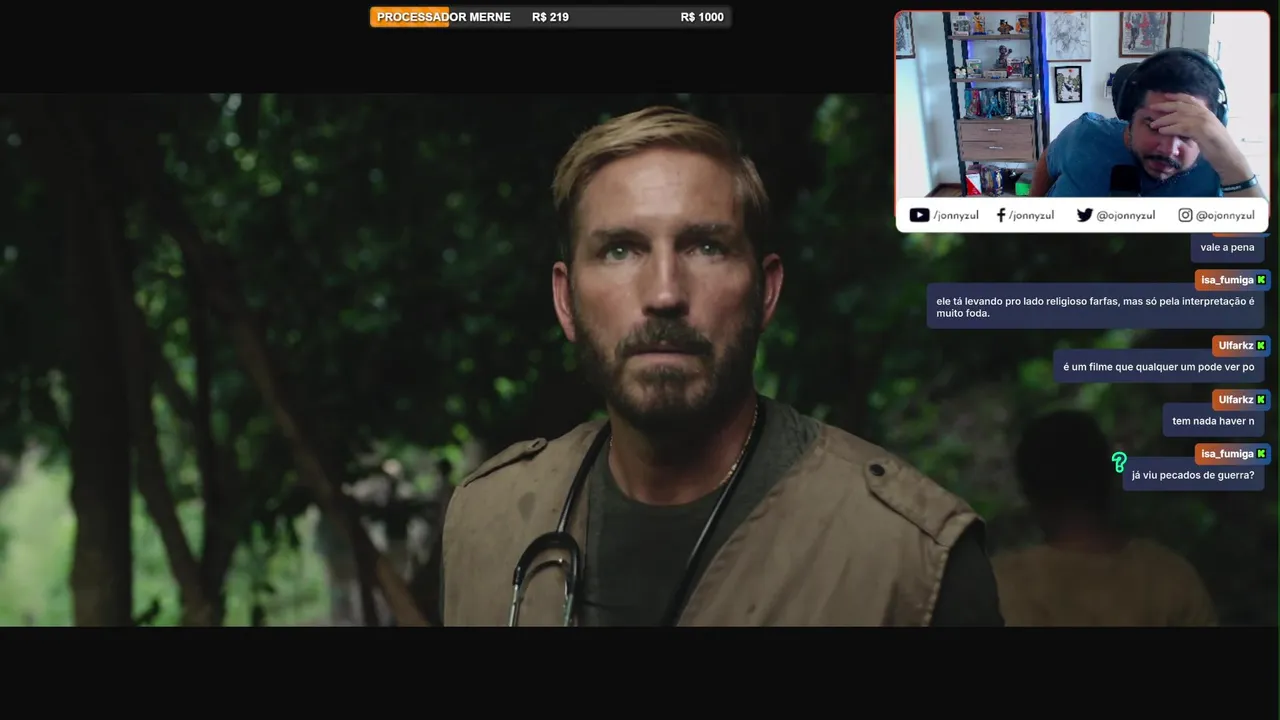Click badge on isa_fumiga 'pecados de guerra' message
Screen dimensions: 1280x720
1261,454
